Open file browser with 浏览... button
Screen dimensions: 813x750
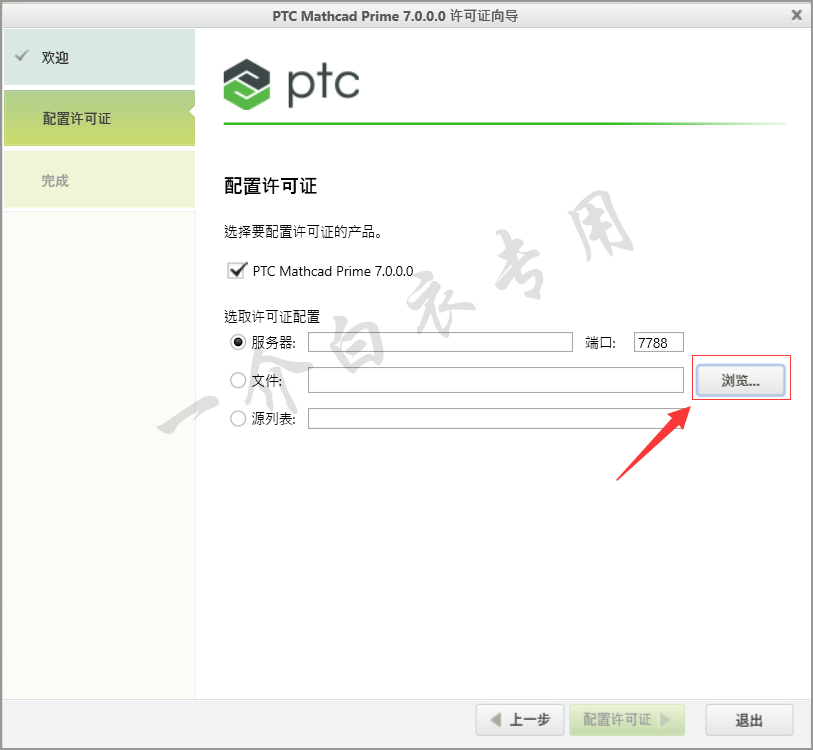(x=740, y=380)
